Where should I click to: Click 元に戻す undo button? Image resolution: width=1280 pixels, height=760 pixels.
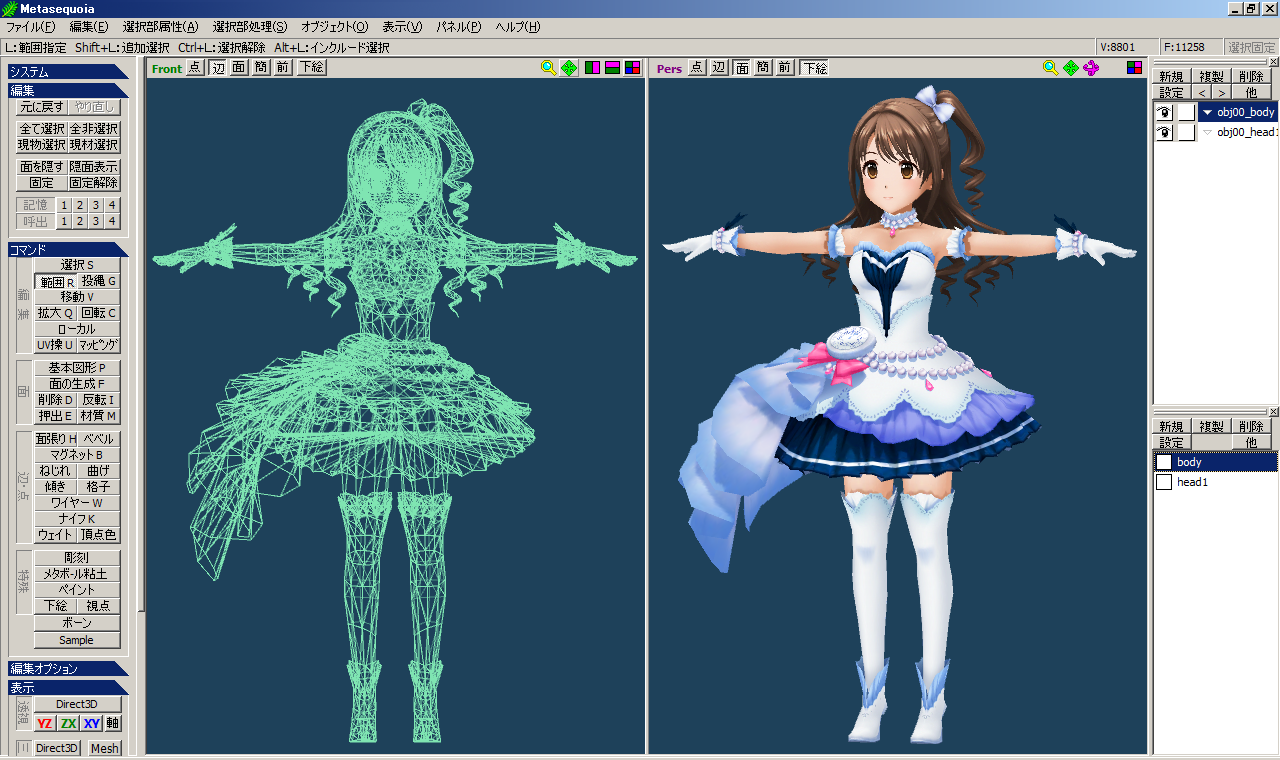pos(42,107)
